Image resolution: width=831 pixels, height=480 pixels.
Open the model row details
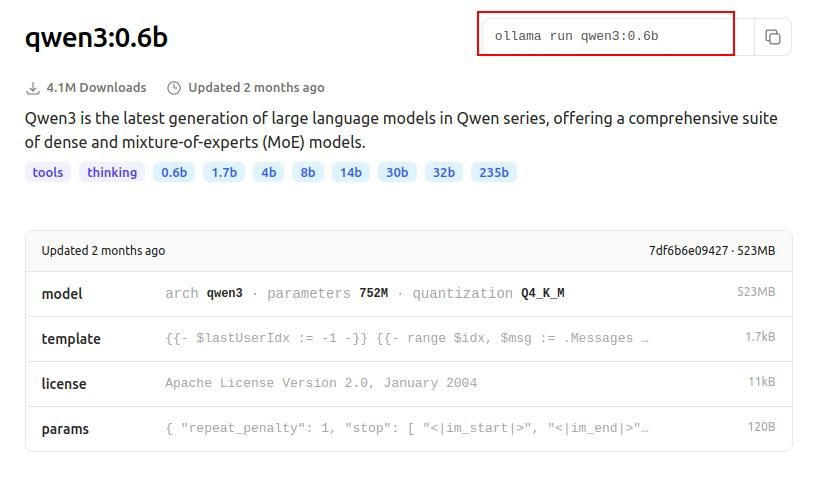[409, 294]
